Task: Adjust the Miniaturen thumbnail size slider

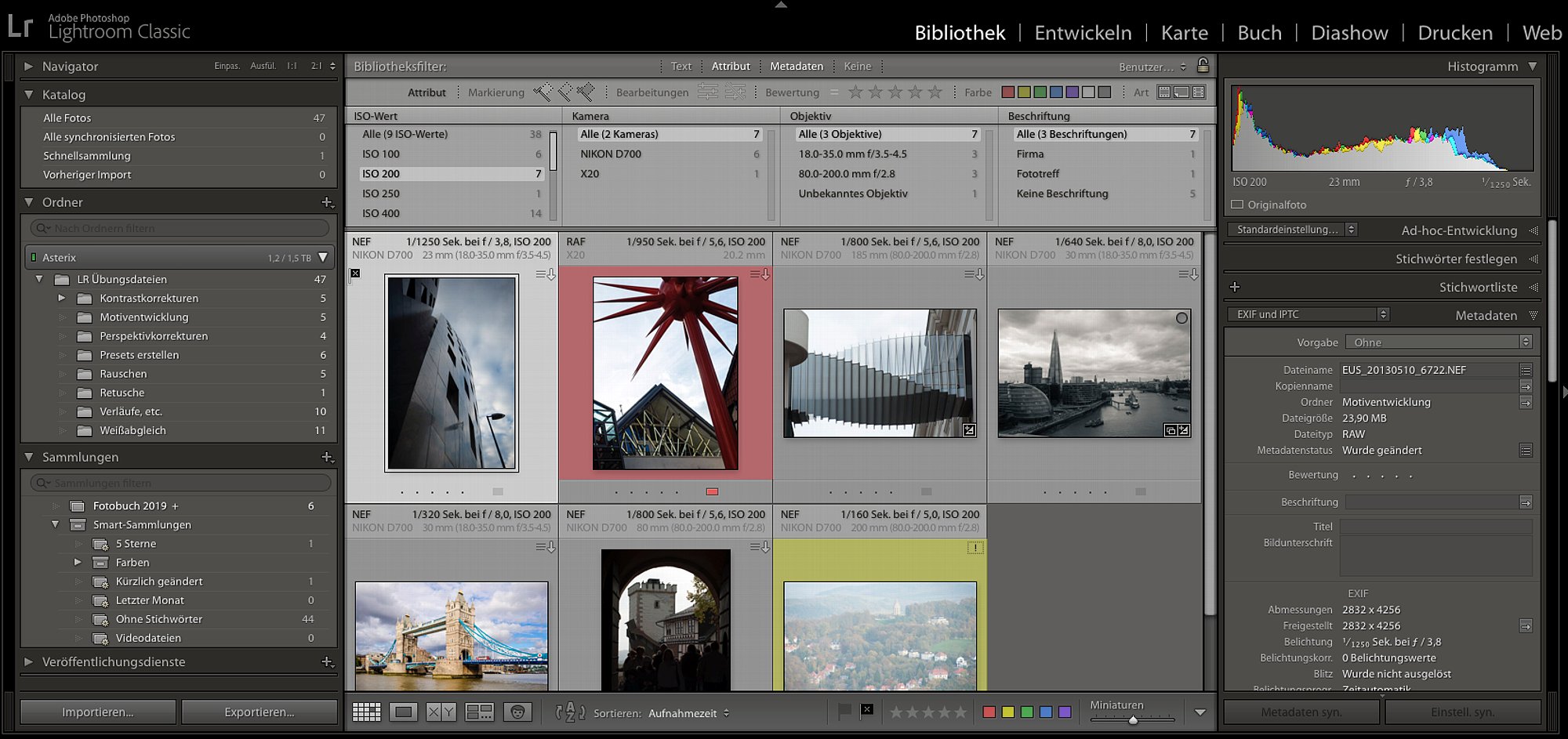Action: coord(1132,719)
